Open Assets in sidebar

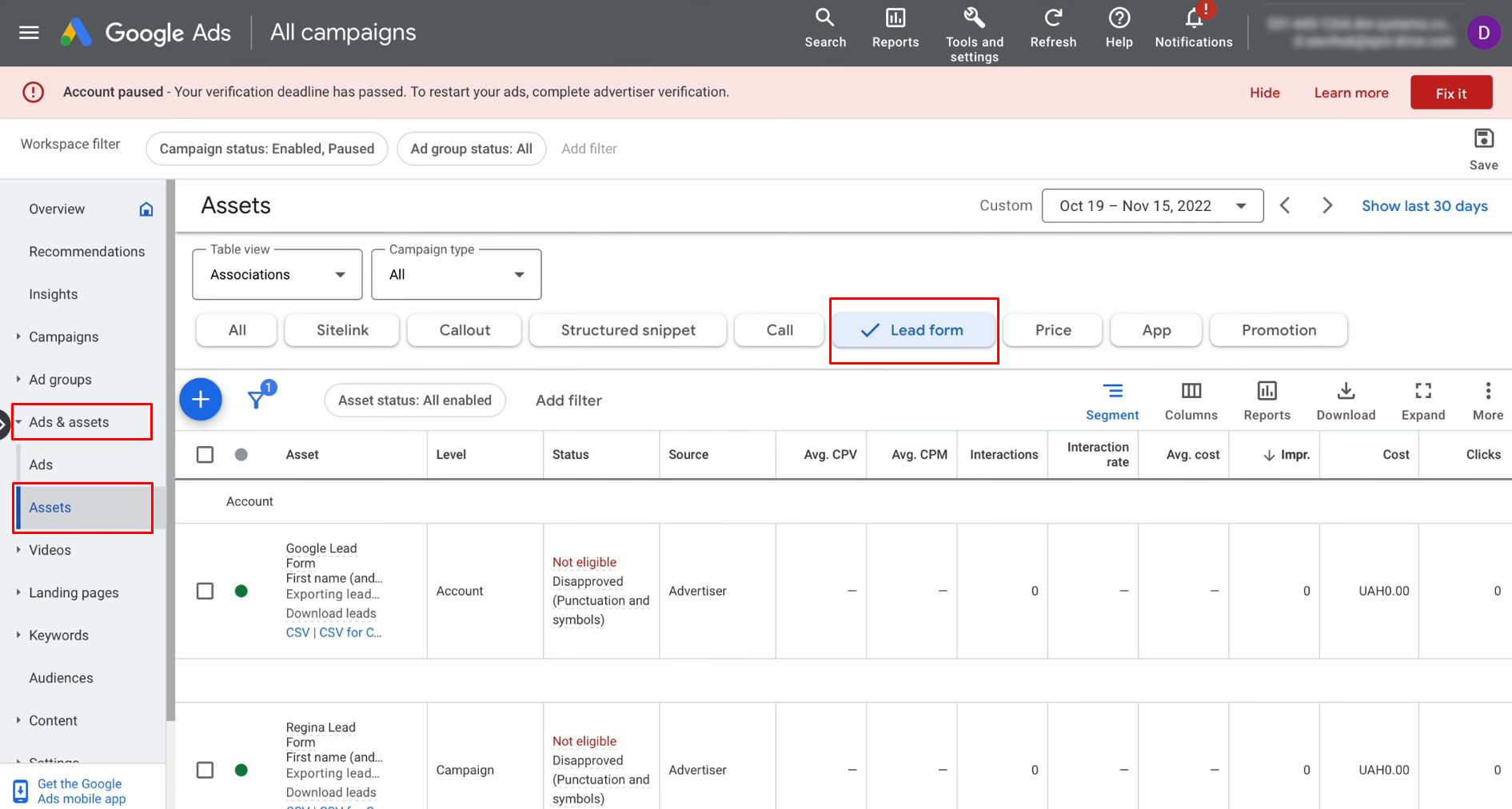(x=83, y=508)
